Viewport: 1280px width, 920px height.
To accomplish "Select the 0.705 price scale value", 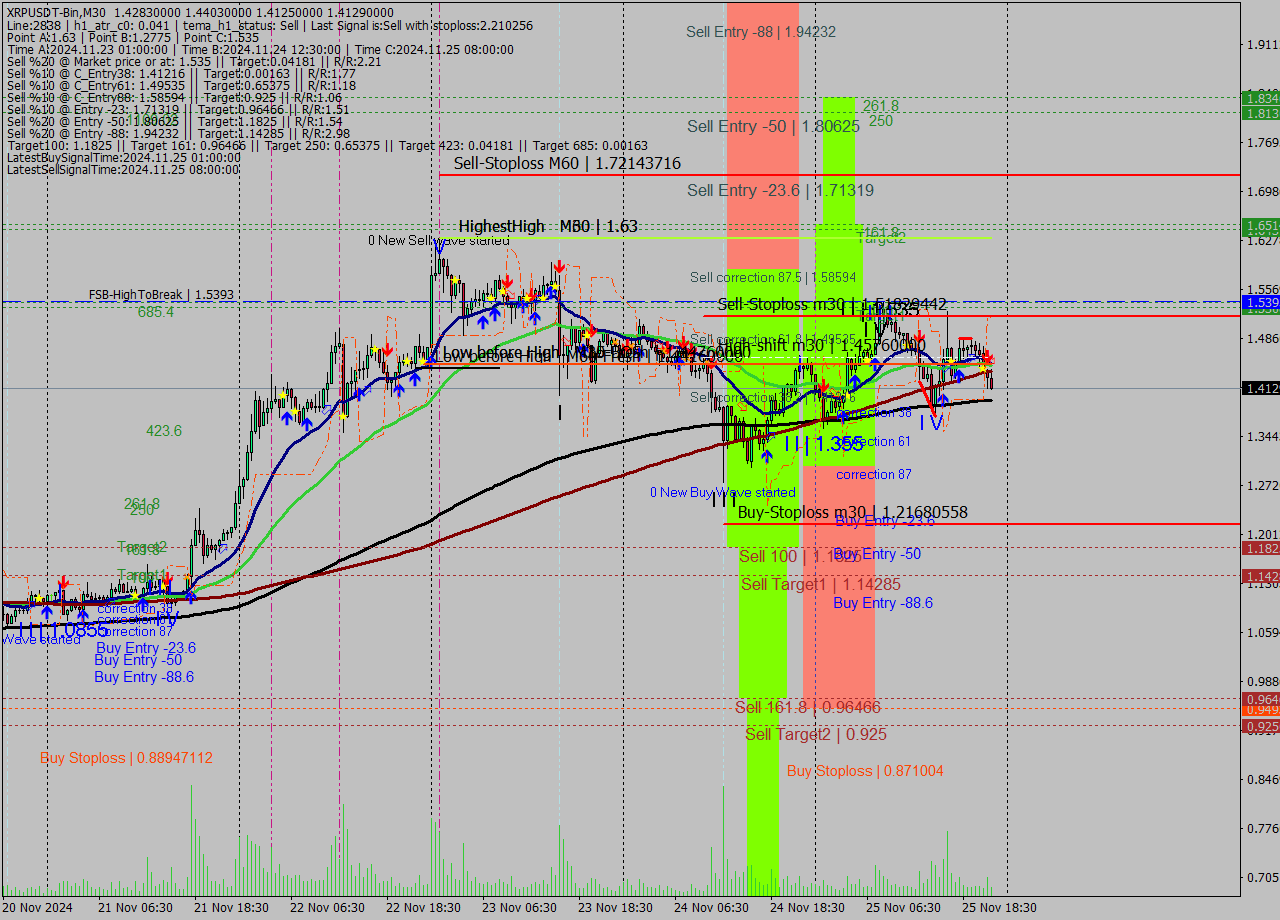I will tap(1263, 877).
